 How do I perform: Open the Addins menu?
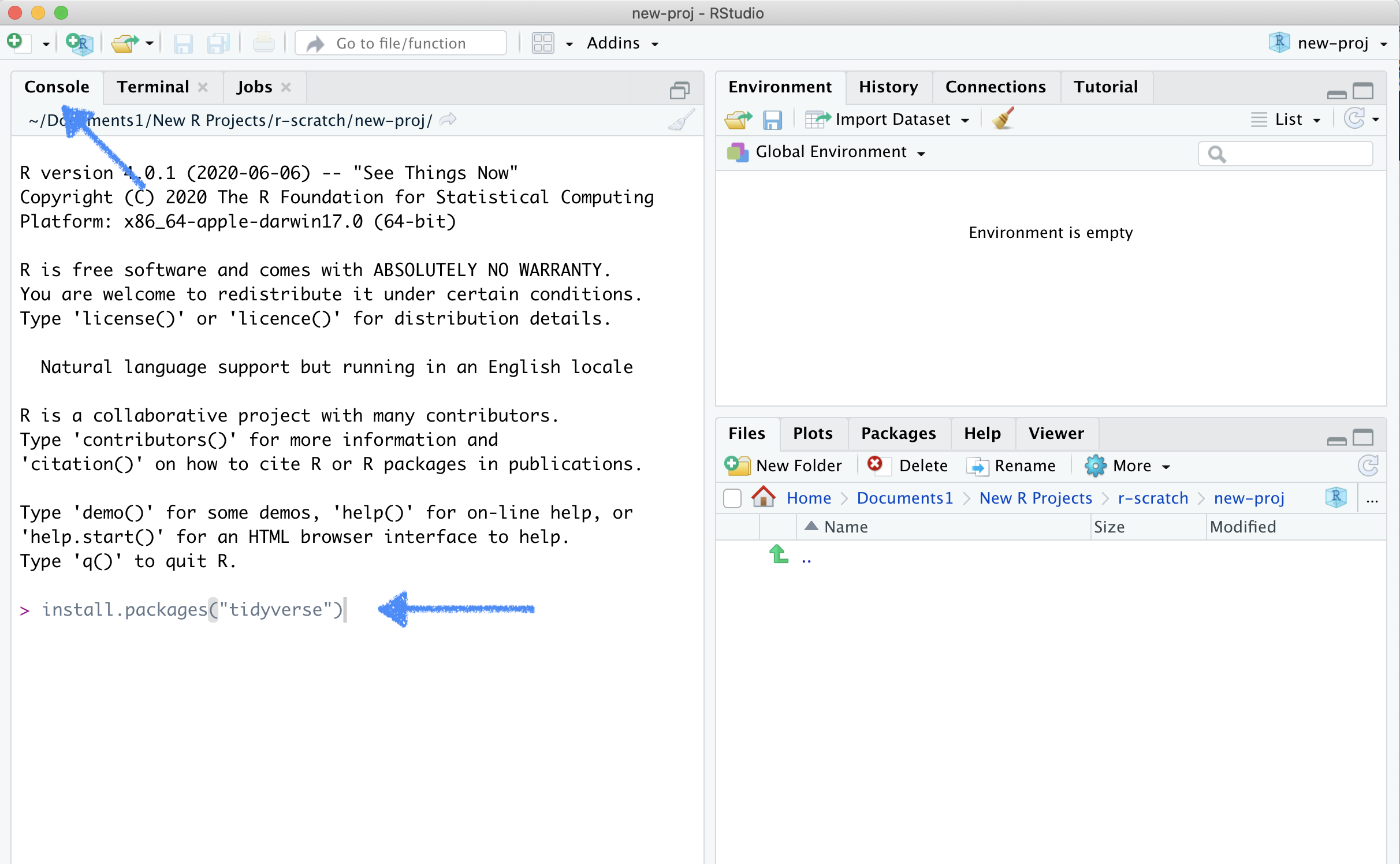(622, 43)
